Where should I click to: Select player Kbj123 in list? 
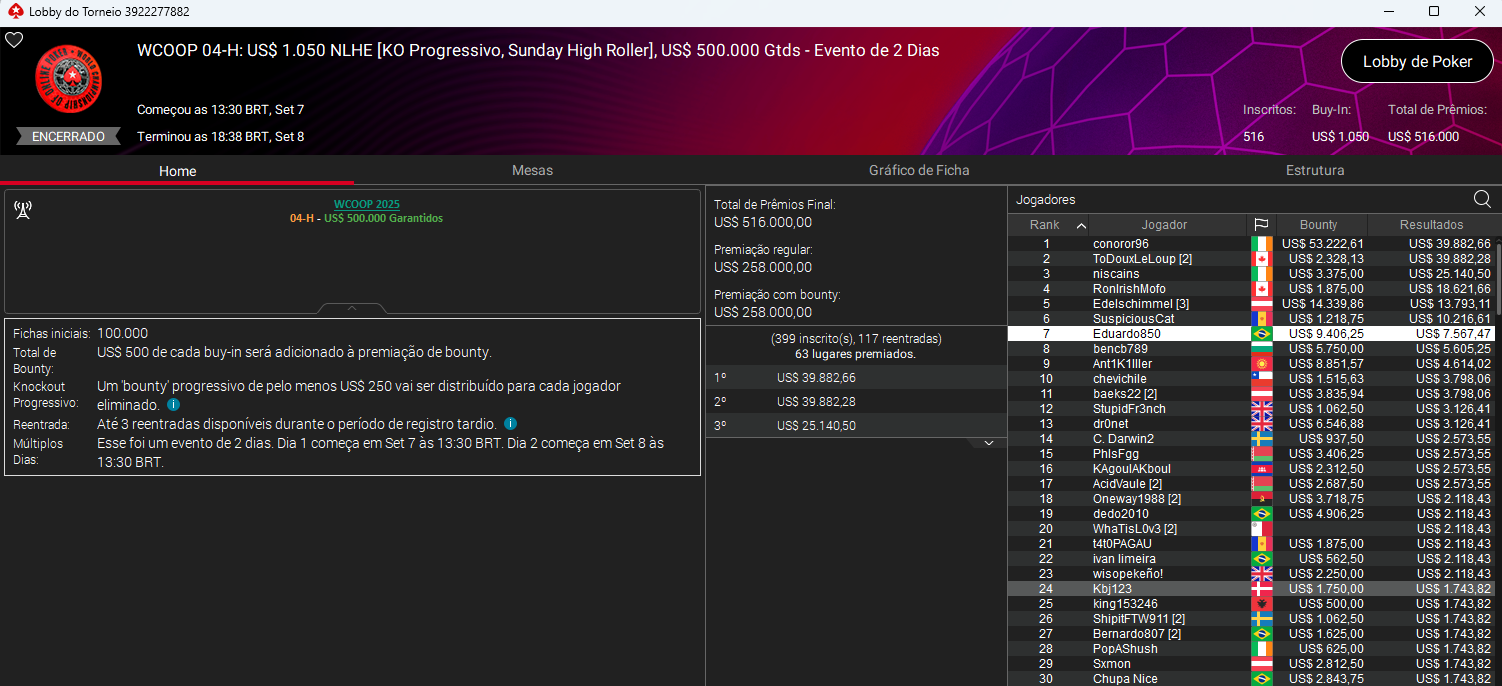point(1250,589)
